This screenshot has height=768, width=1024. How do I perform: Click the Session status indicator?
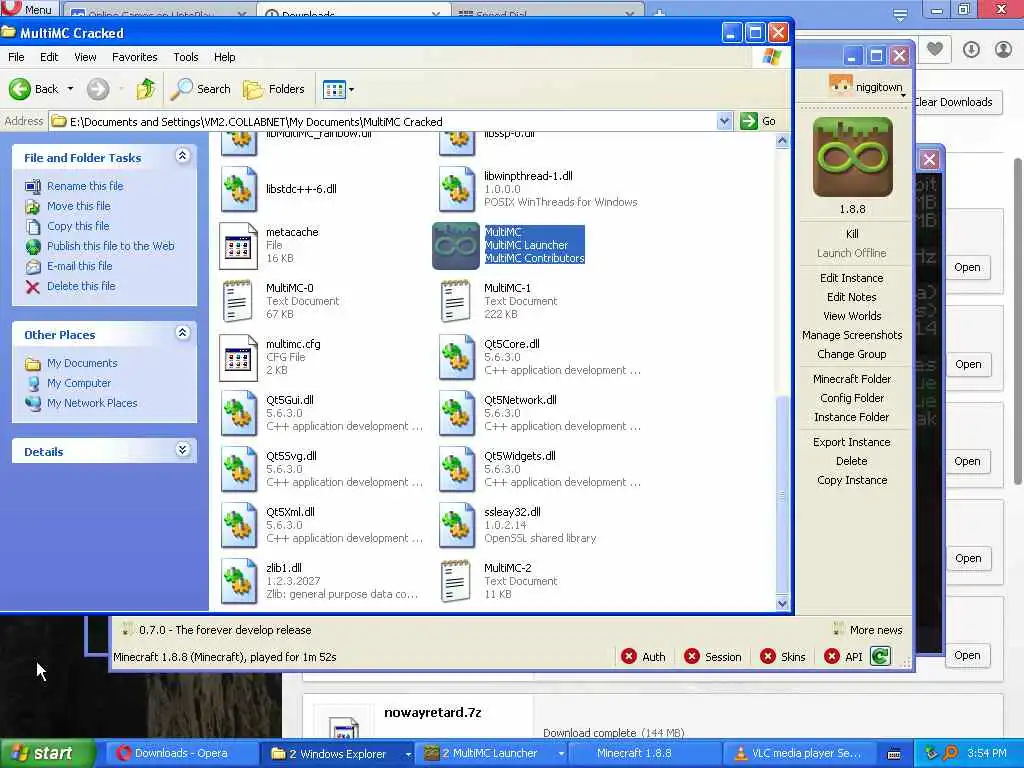pyautogui.click(x=712, y=657)
